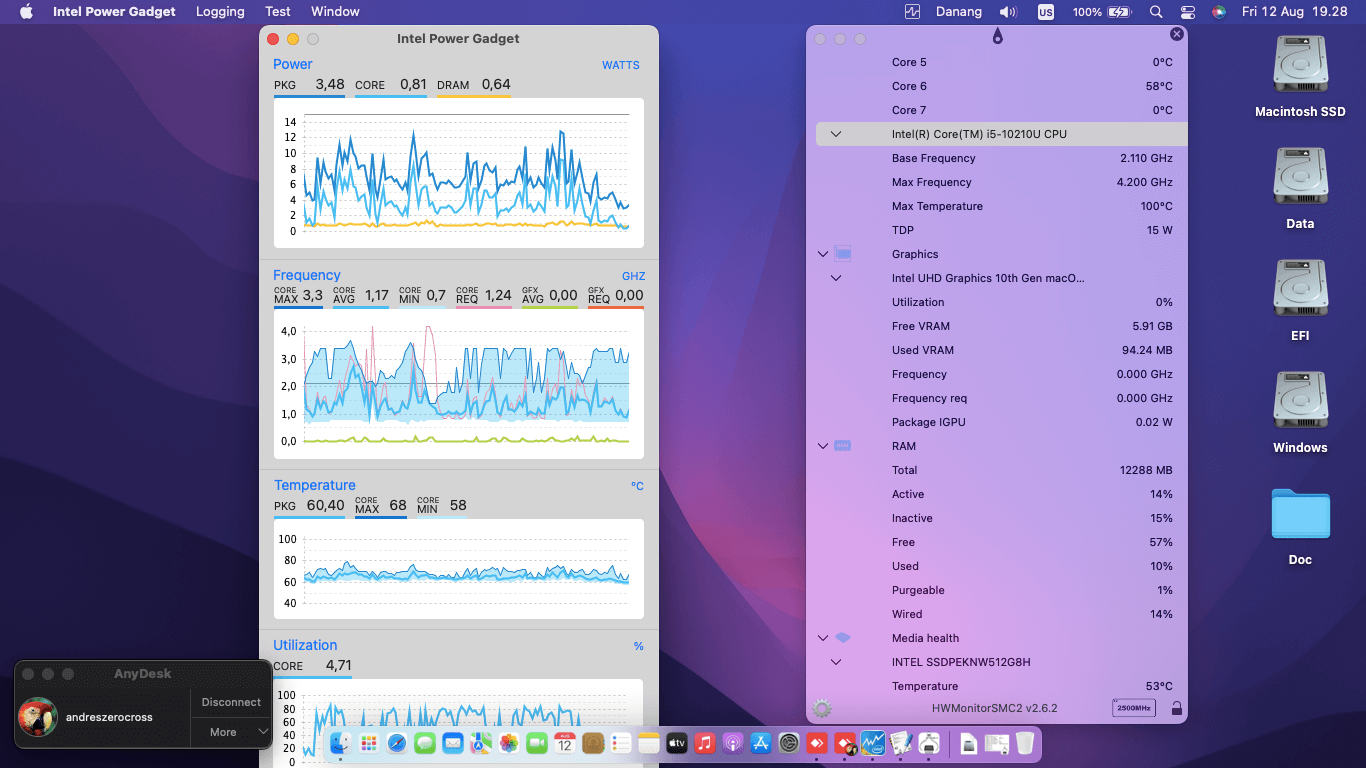Select the TDP 15 W row

point(1001,230)
